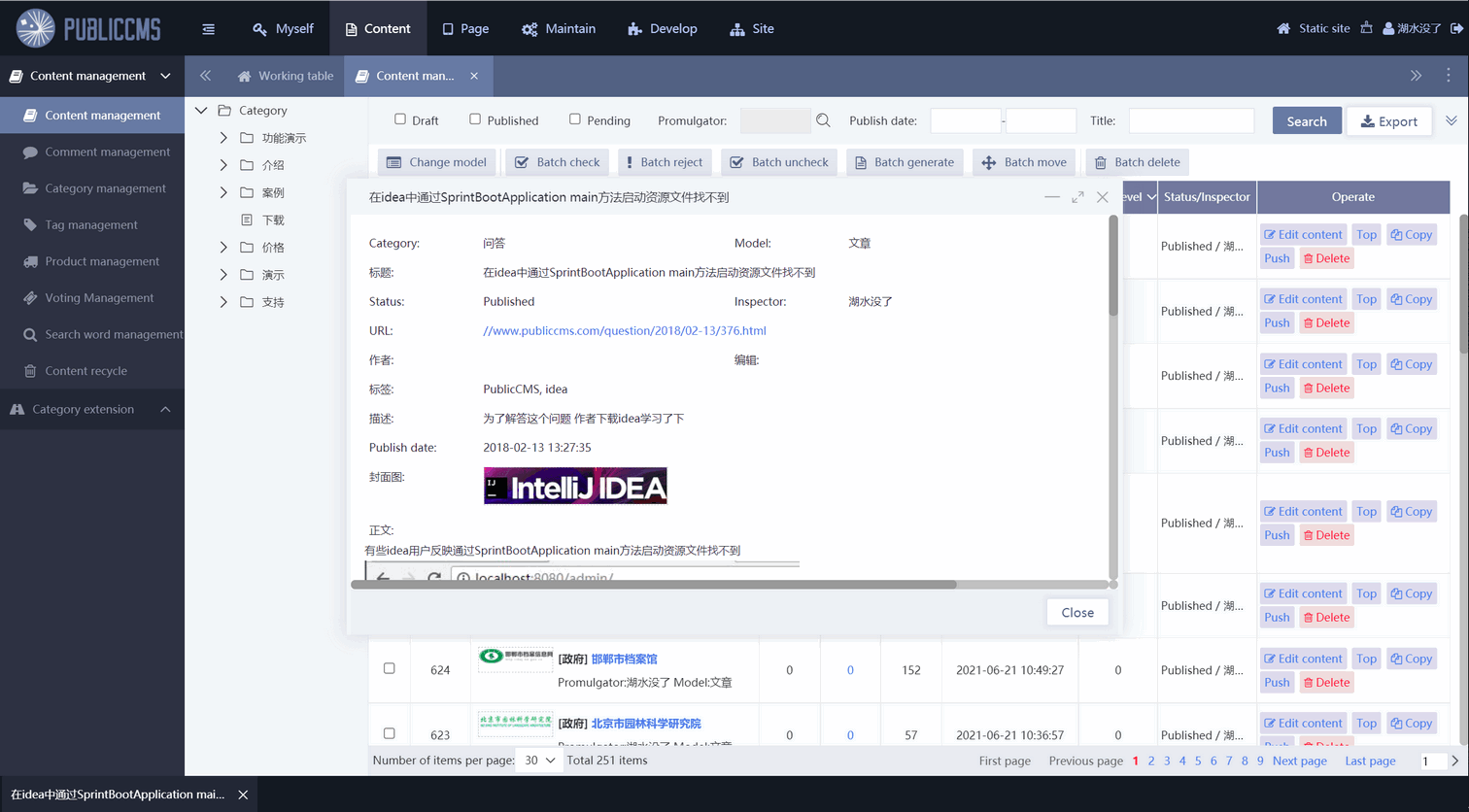
Task: Expand the 价格 category folder
Action: click(x=223, y=248)
